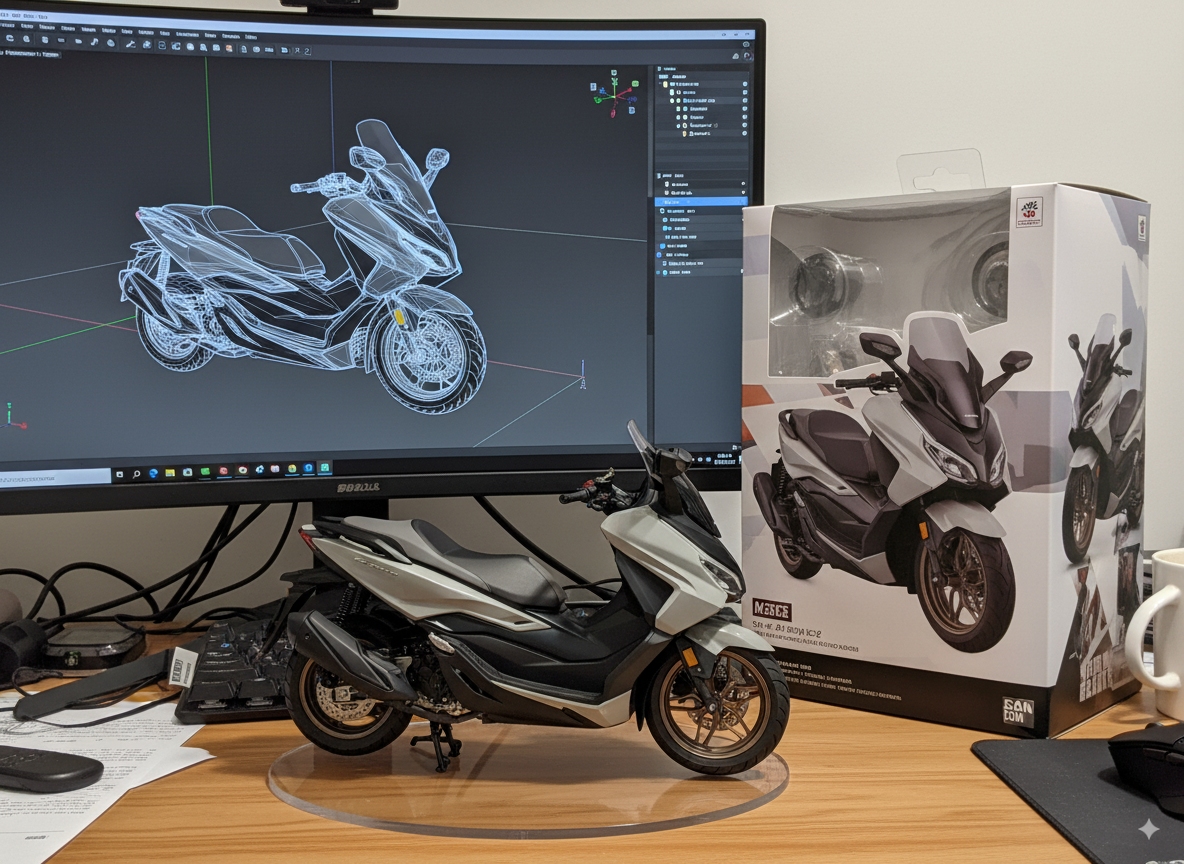Click the Windows Start button

[x=121, y=471]
